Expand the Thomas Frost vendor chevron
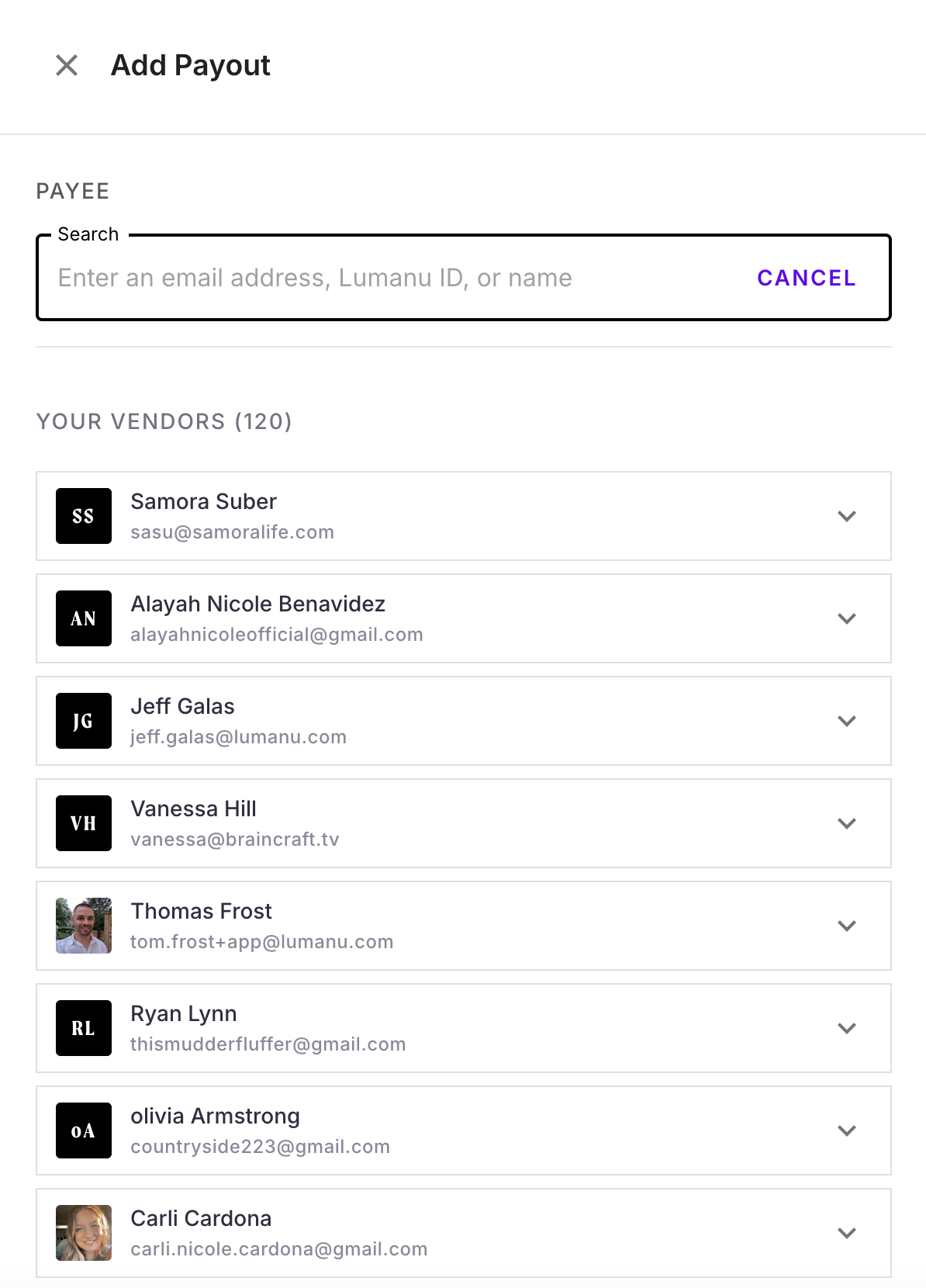This screenshot has width=926, height=1288. pos(847,926)
